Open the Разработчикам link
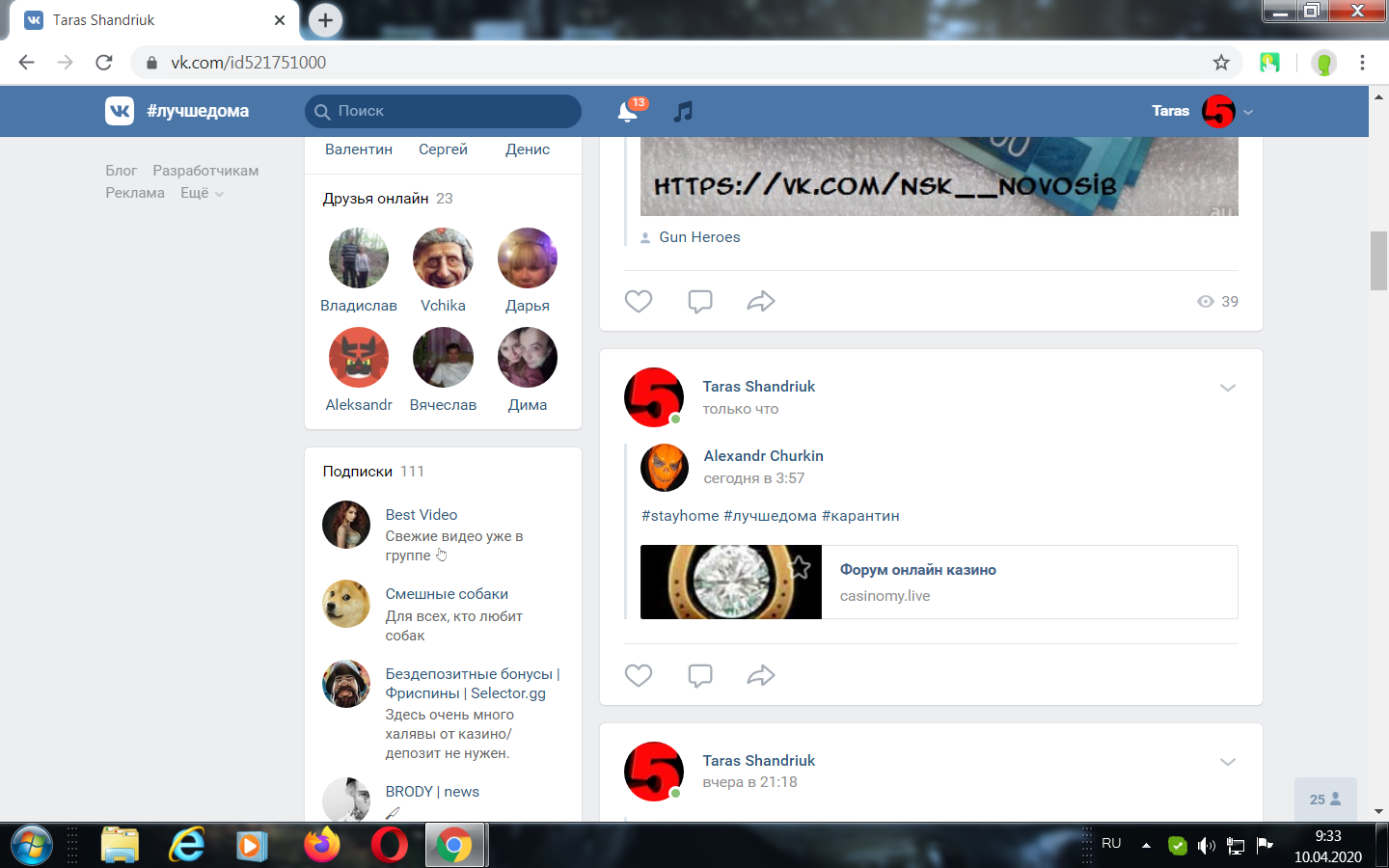1389x868 pixels. (205, 171)
